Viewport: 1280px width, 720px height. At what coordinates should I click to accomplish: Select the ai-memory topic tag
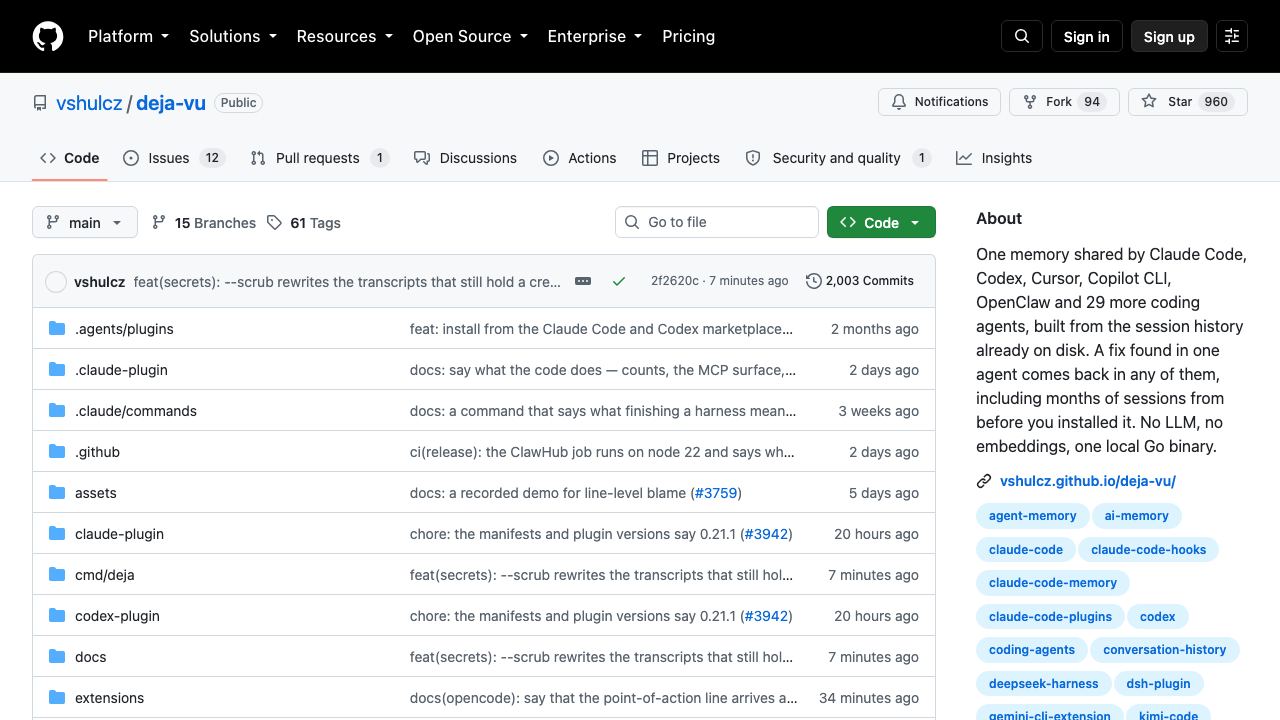(1137, 516)
